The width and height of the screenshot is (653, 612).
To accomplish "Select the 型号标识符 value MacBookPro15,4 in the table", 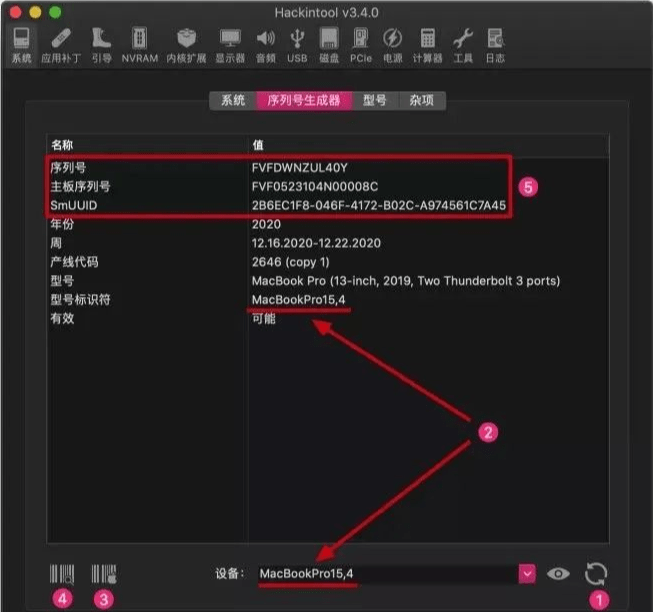I will [x=298, y=300].
